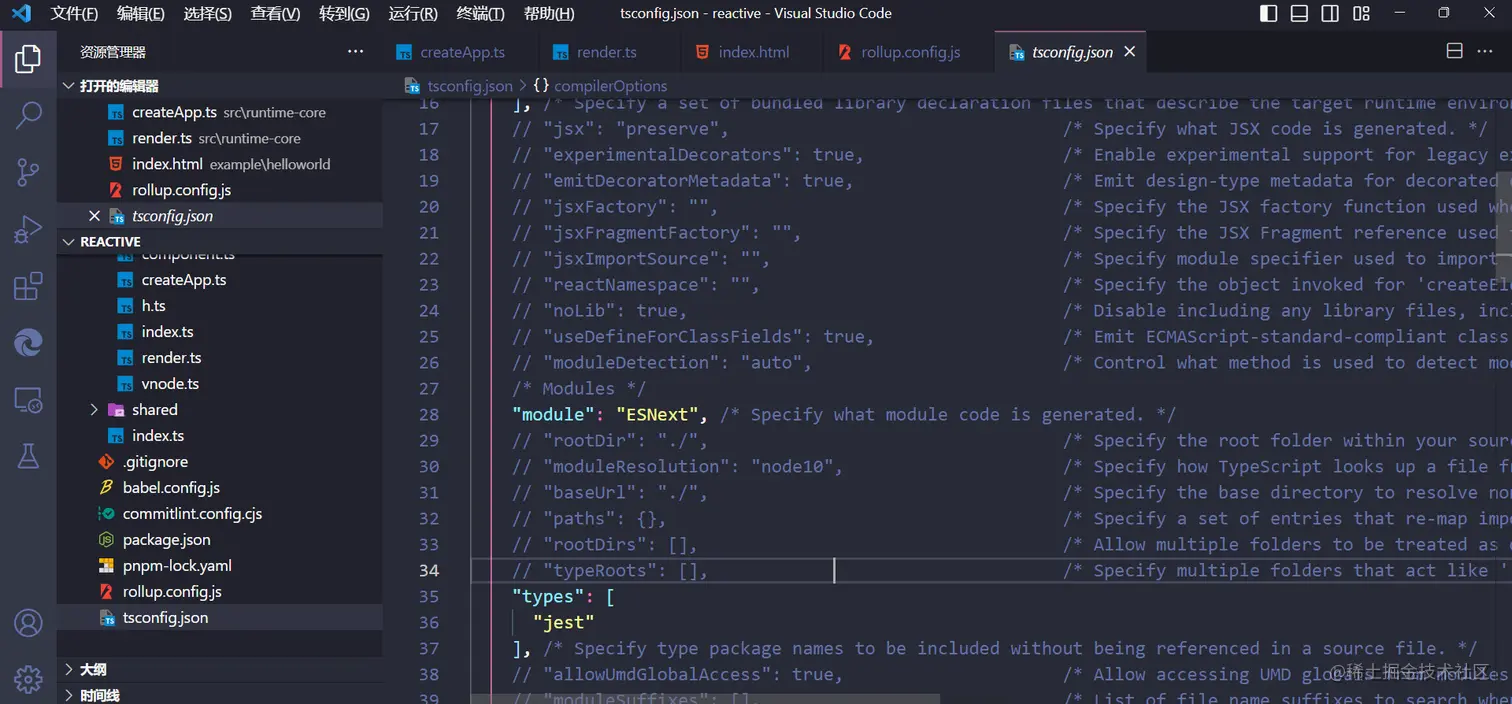1512x704 pixels.
Task: Open the 转到(G) menu
Action: [344, 13]
